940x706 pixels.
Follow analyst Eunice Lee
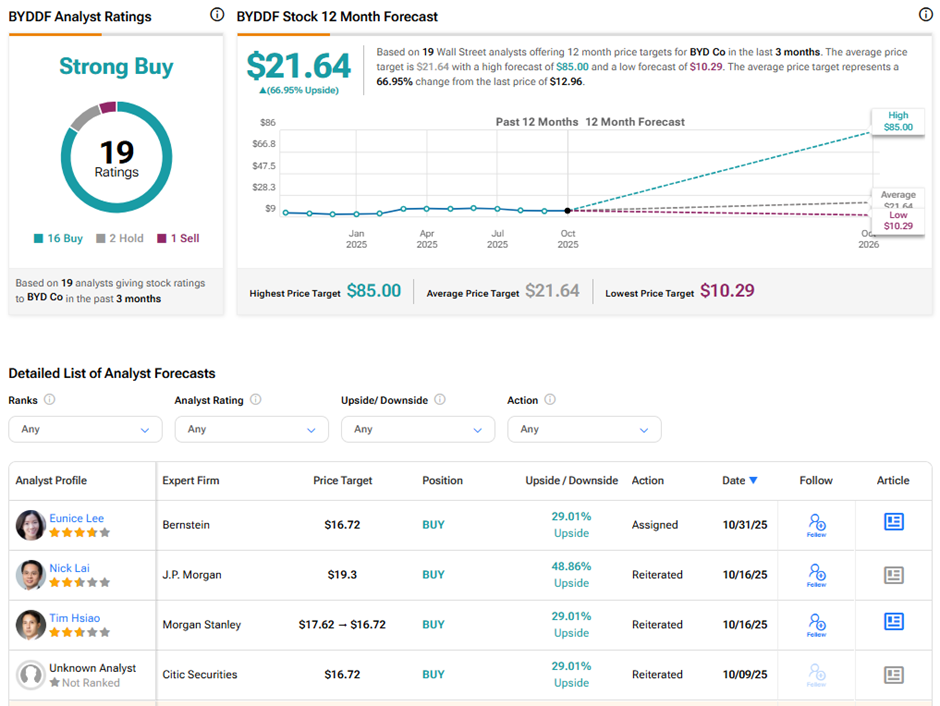(x=816, y=524)
